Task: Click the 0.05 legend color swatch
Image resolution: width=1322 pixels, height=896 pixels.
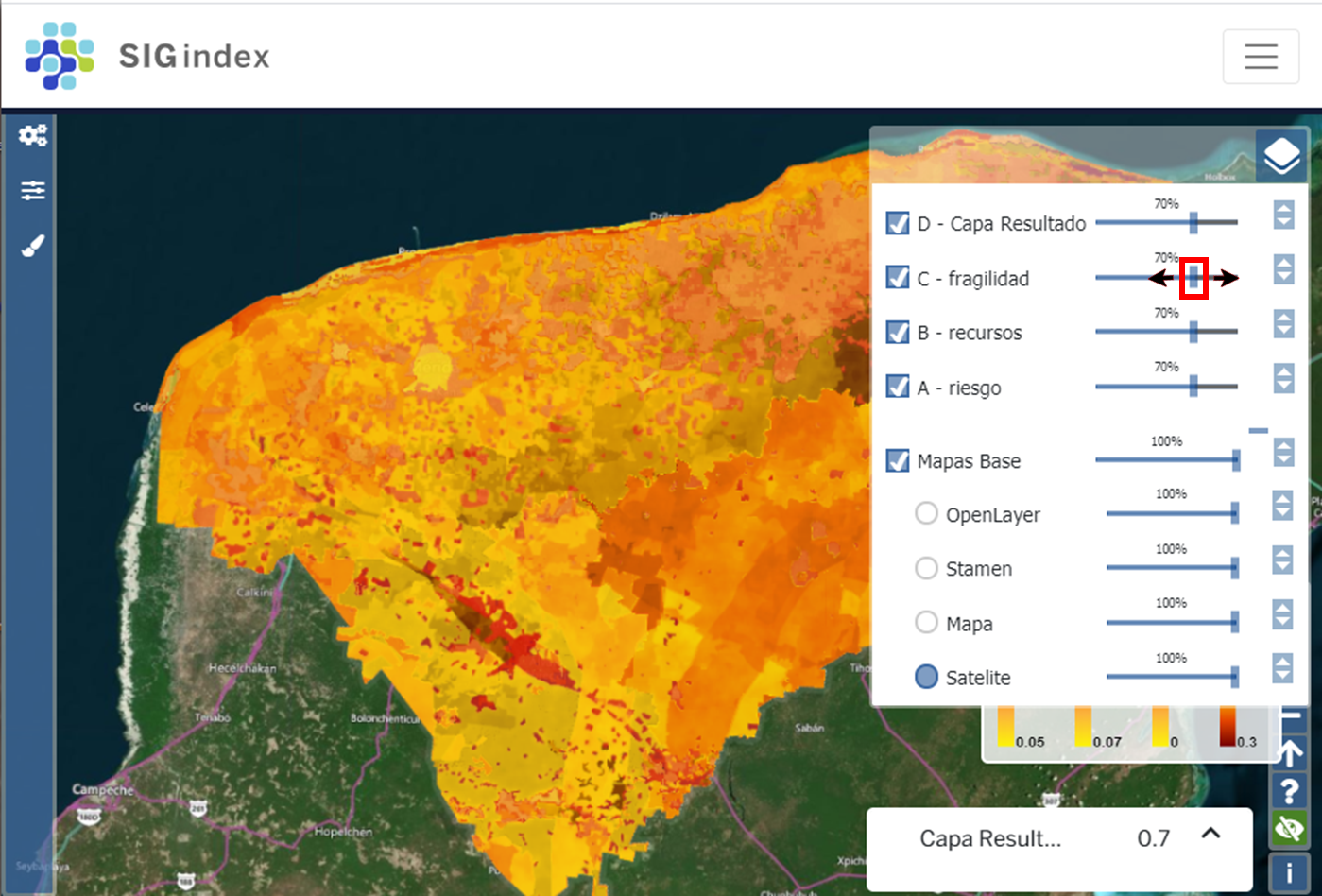Action: click(x=1005, y=727)
